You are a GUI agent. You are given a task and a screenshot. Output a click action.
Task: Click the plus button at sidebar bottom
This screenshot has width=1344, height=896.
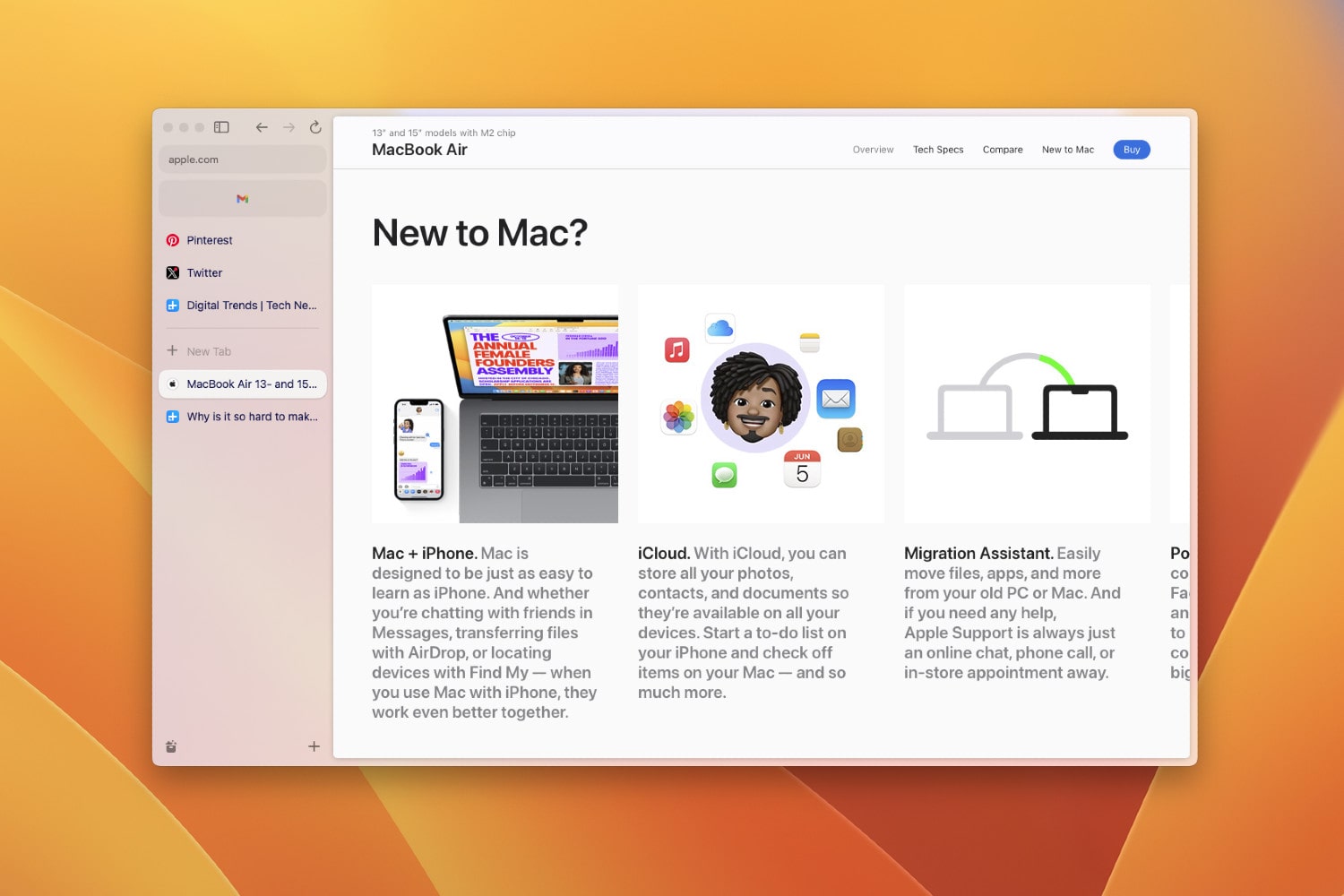pyautogui.click(x=314, y=746)
